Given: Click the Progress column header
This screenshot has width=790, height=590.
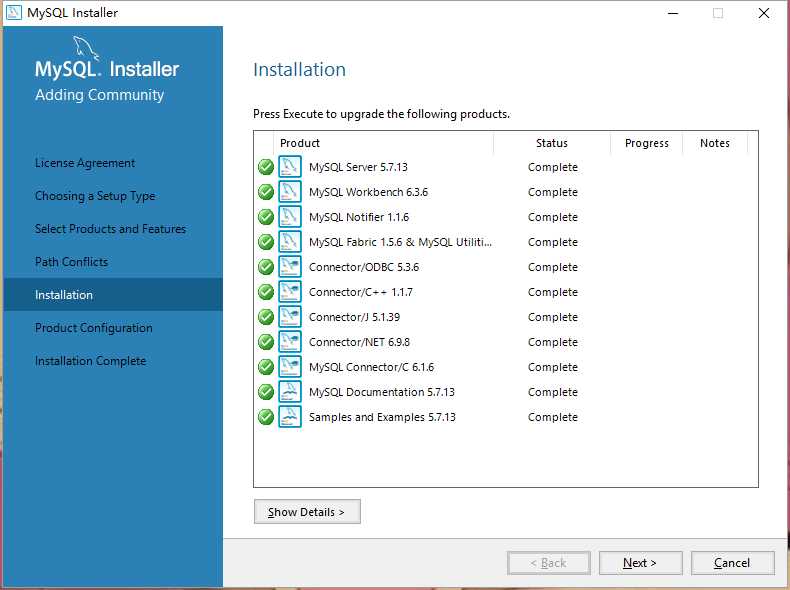Looking at the screenshot, I should pyautogui.click(x=646, y=143).
